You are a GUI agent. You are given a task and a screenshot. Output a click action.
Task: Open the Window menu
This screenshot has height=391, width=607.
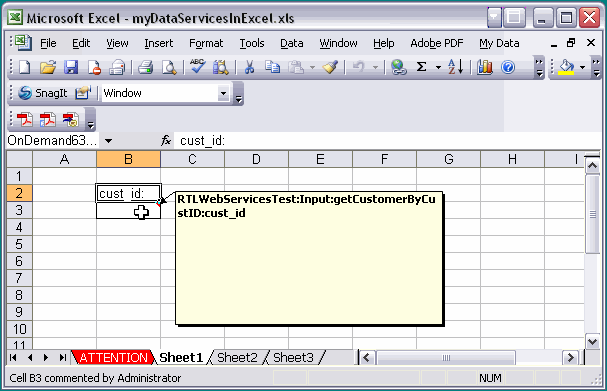338,43
